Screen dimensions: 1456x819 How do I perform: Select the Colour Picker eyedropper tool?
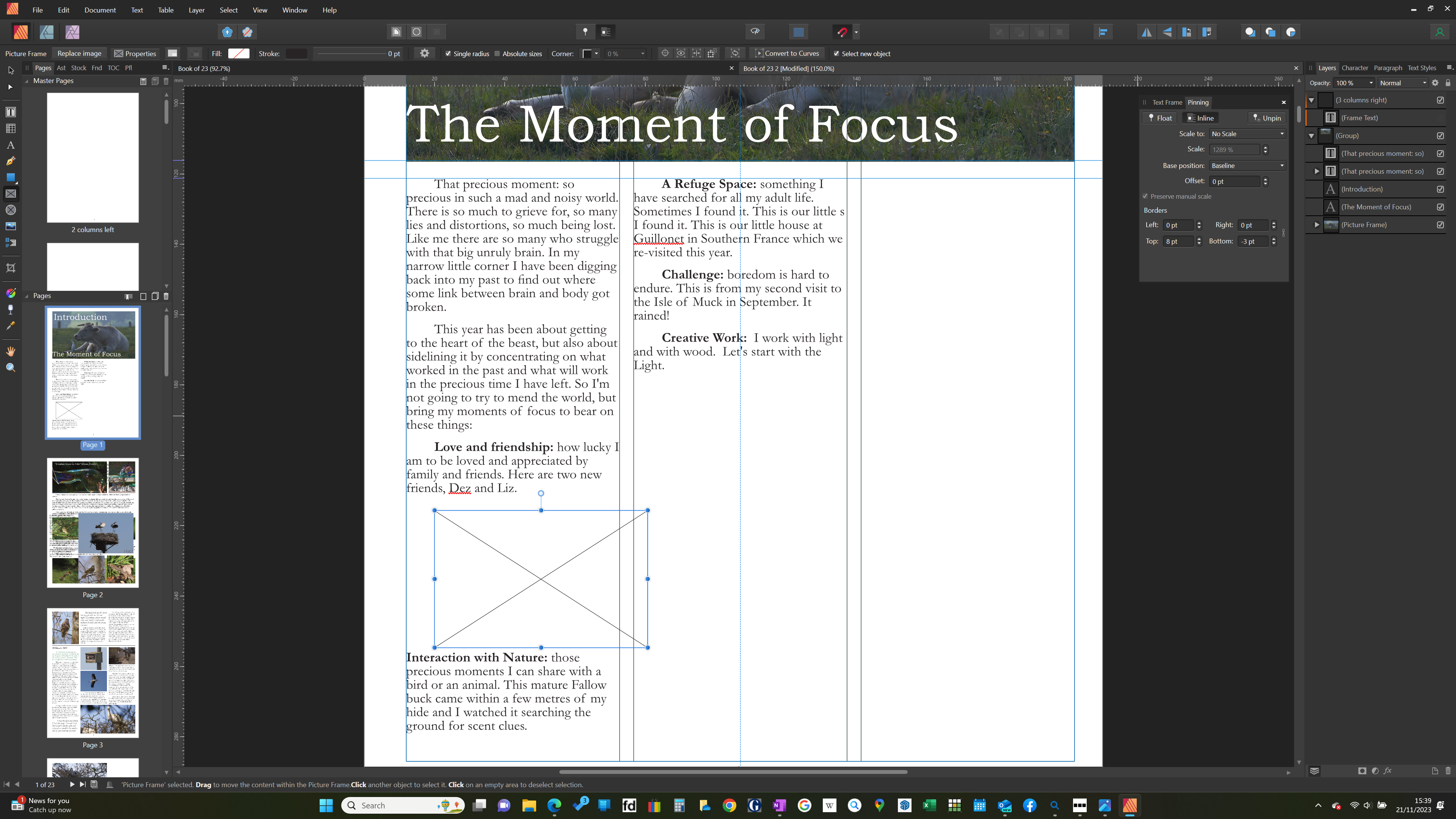[x=10, y=326]
